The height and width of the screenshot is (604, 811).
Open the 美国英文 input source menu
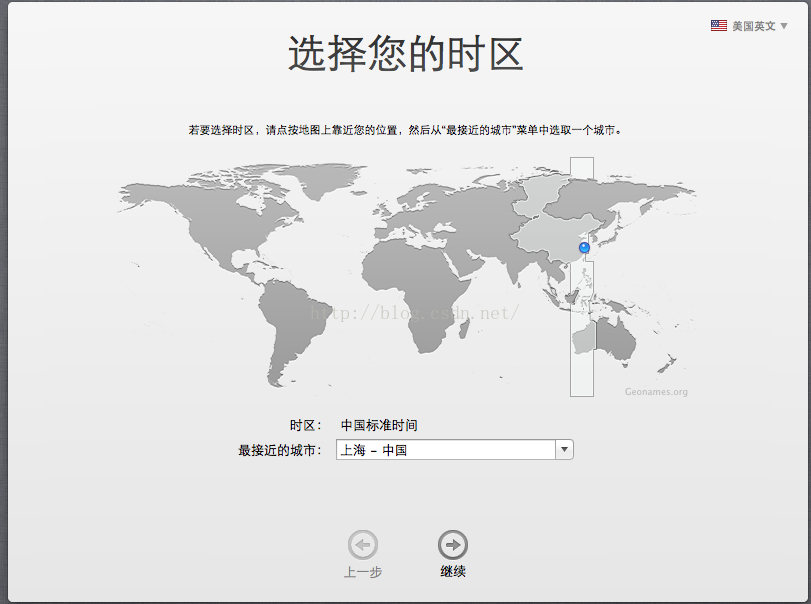753,26
